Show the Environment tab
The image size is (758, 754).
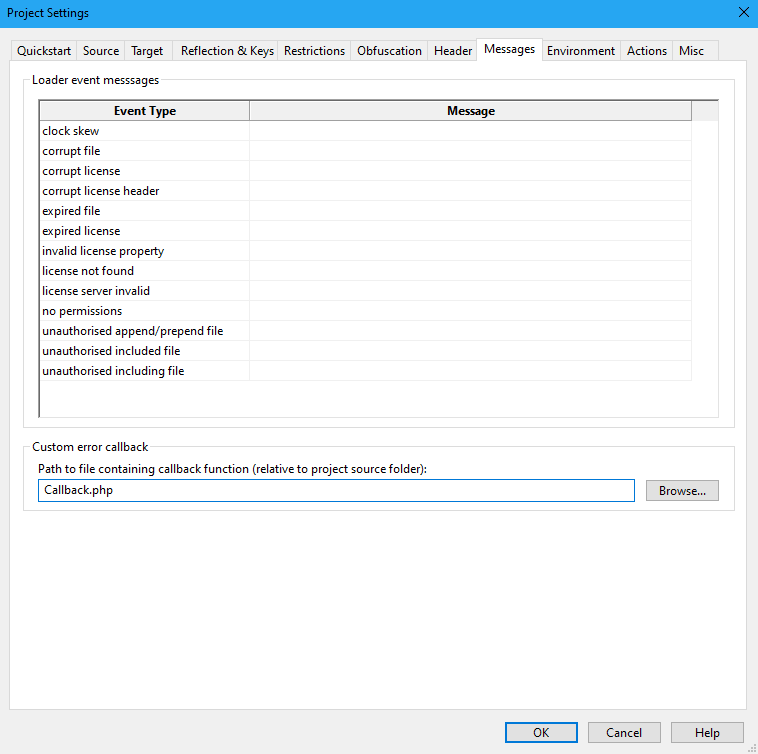pos(580,51)
